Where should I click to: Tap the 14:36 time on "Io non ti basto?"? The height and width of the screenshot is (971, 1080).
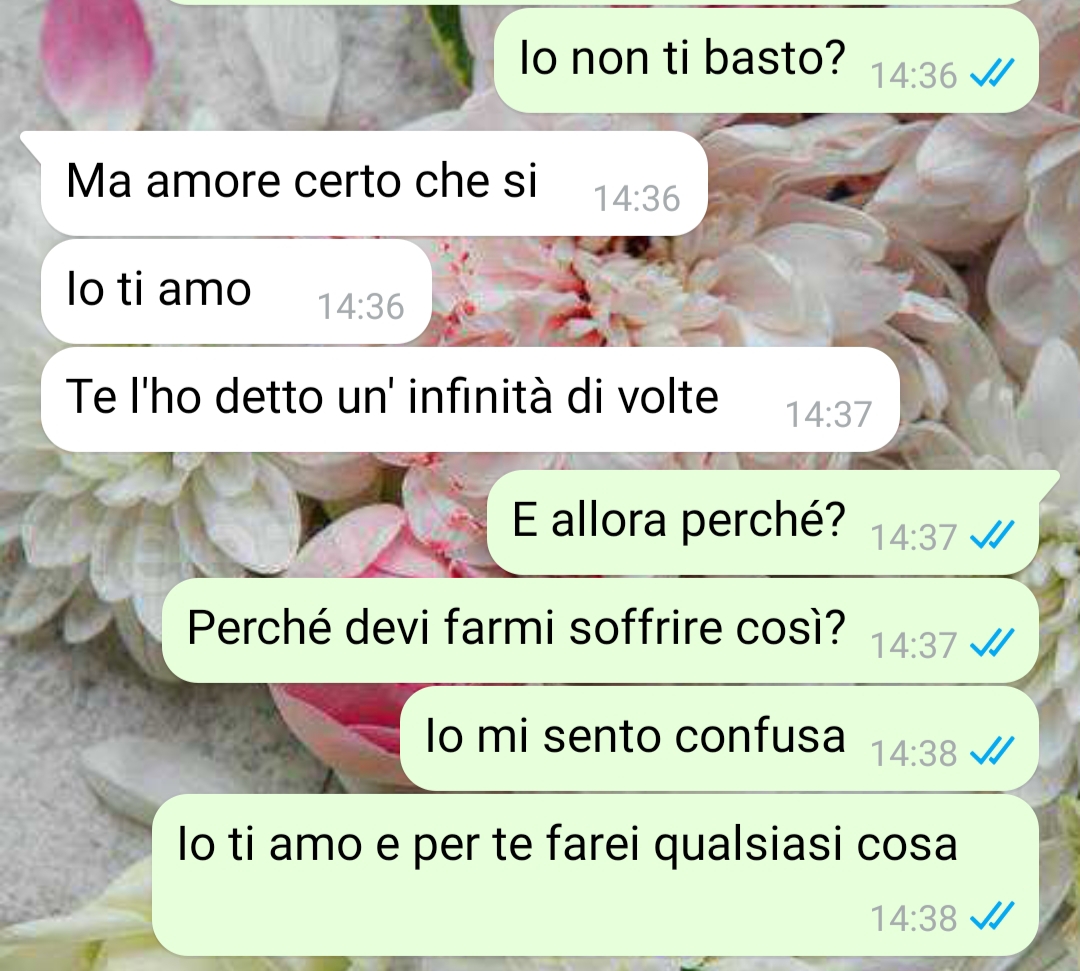913,76
